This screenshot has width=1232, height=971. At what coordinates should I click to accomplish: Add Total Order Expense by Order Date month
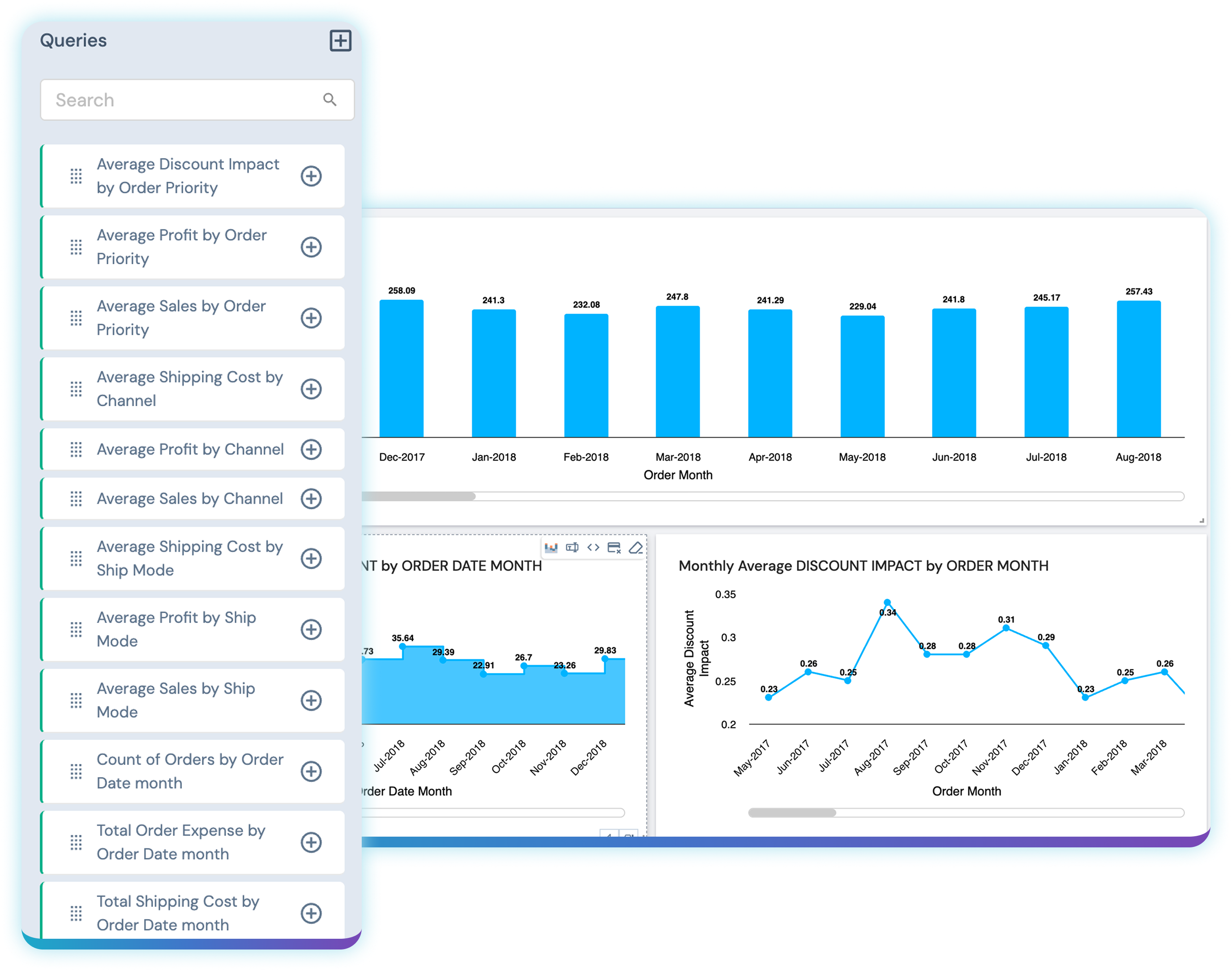coord(311,842)
